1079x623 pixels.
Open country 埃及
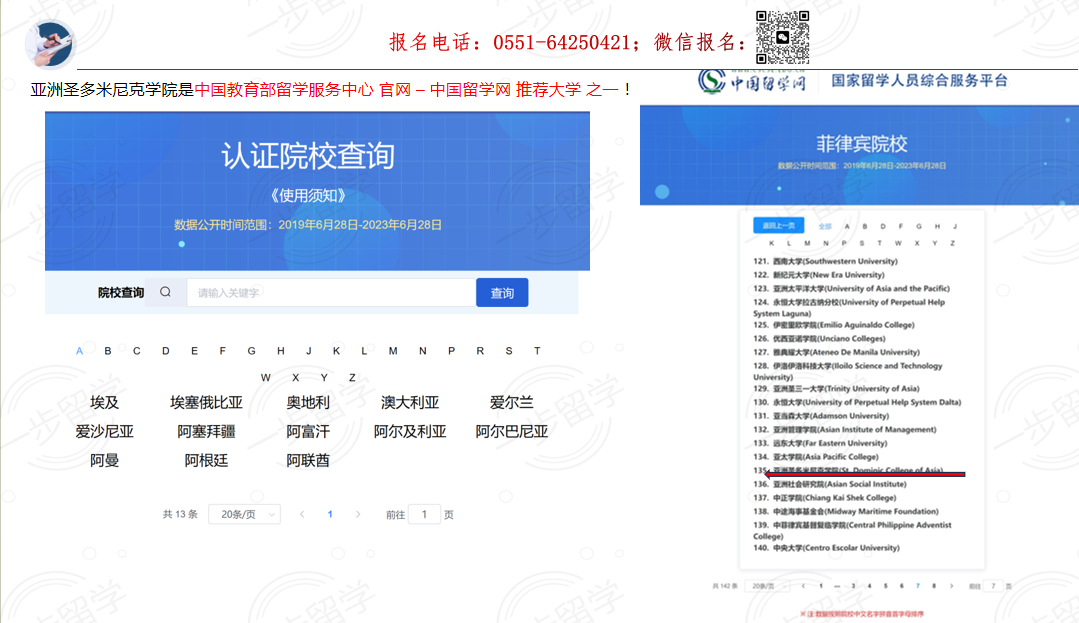[105, 403]
